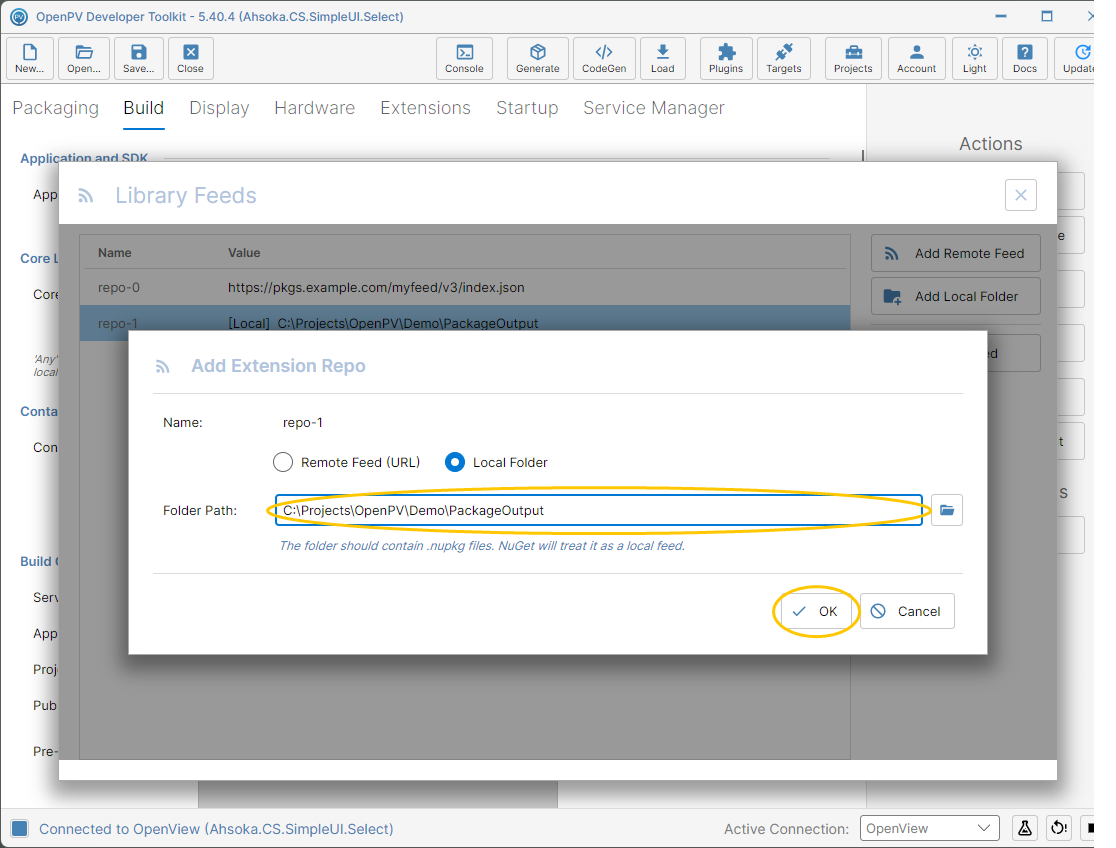Launch the CodeGen tool

pyautogui.click(x=604, y=58)
